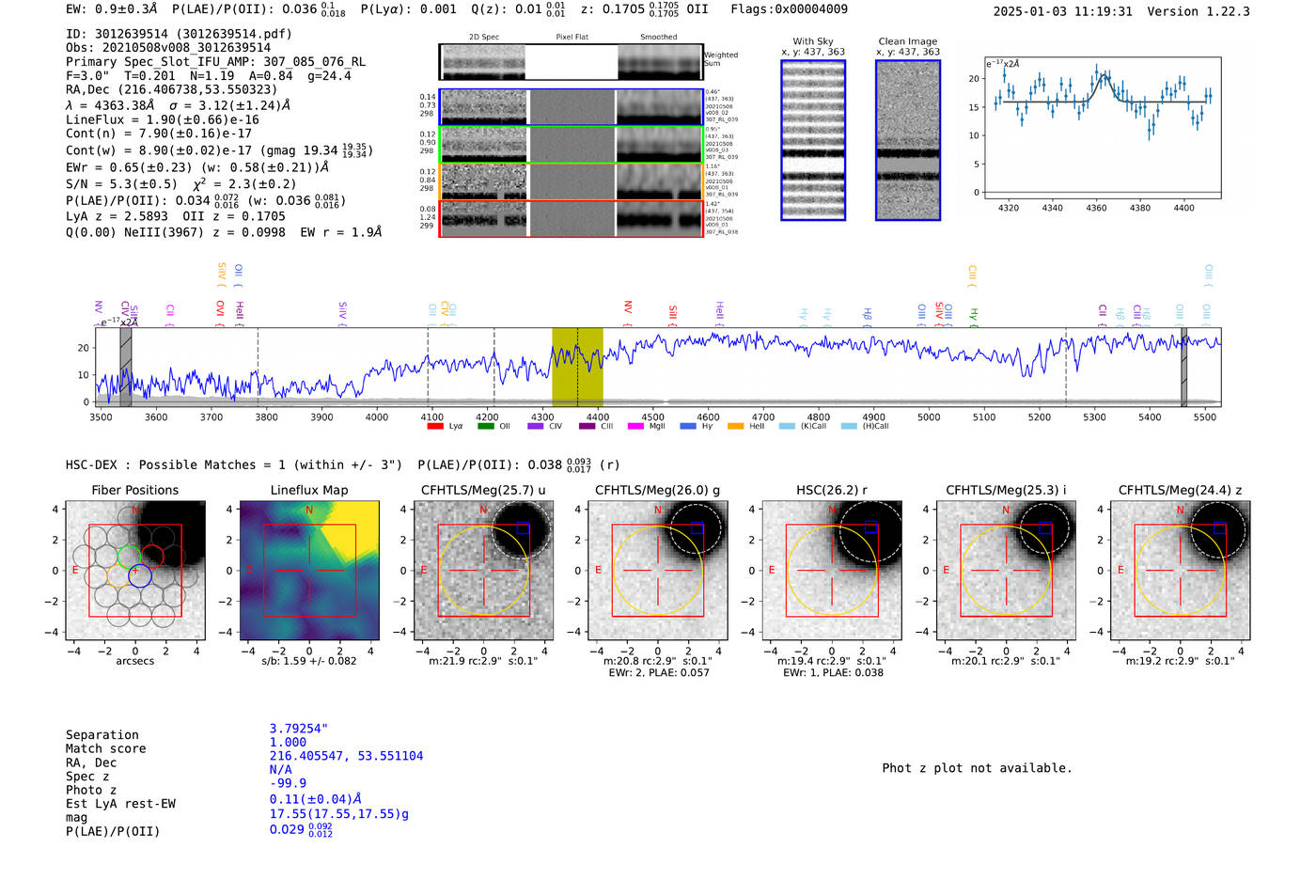Click the green OII legend swatch

(485, 426)
